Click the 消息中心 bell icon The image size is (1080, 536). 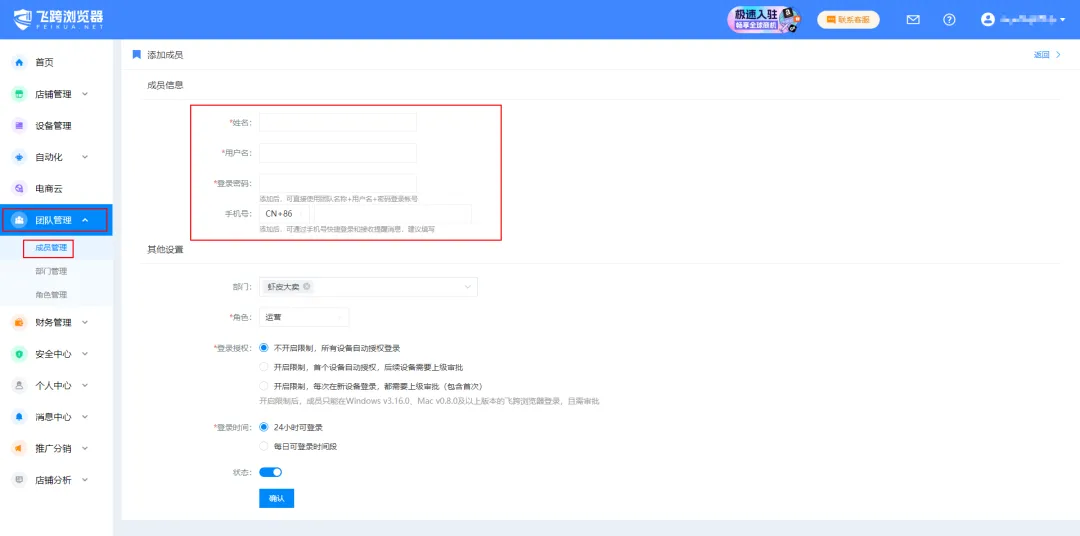point(20,417)
